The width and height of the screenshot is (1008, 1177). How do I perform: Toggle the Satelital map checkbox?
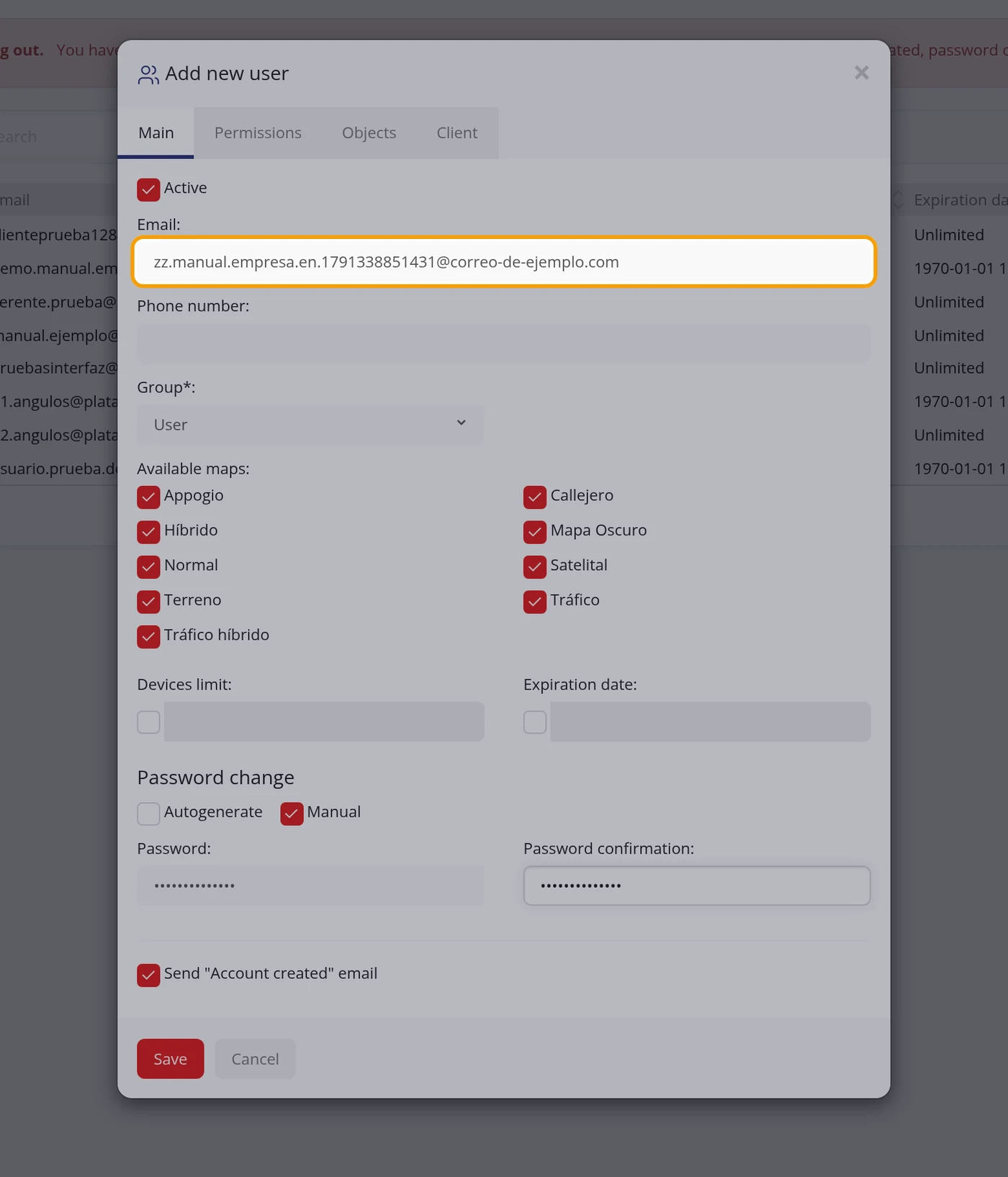point(535,567)
